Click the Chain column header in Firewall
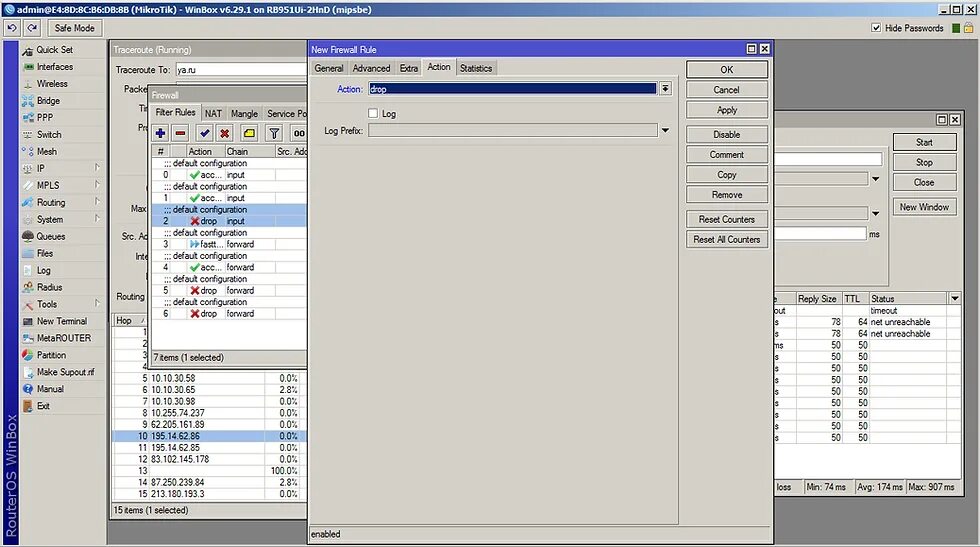This screenshot has height=547, width=980. 250,151
